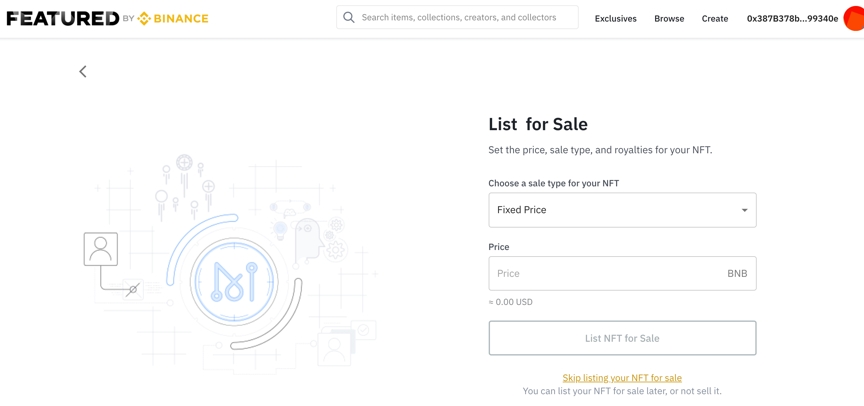Viewport: 864px width, 406px height.
Task: Click the circular NFT emblem illustration
Action: click(x=234, y=283)
